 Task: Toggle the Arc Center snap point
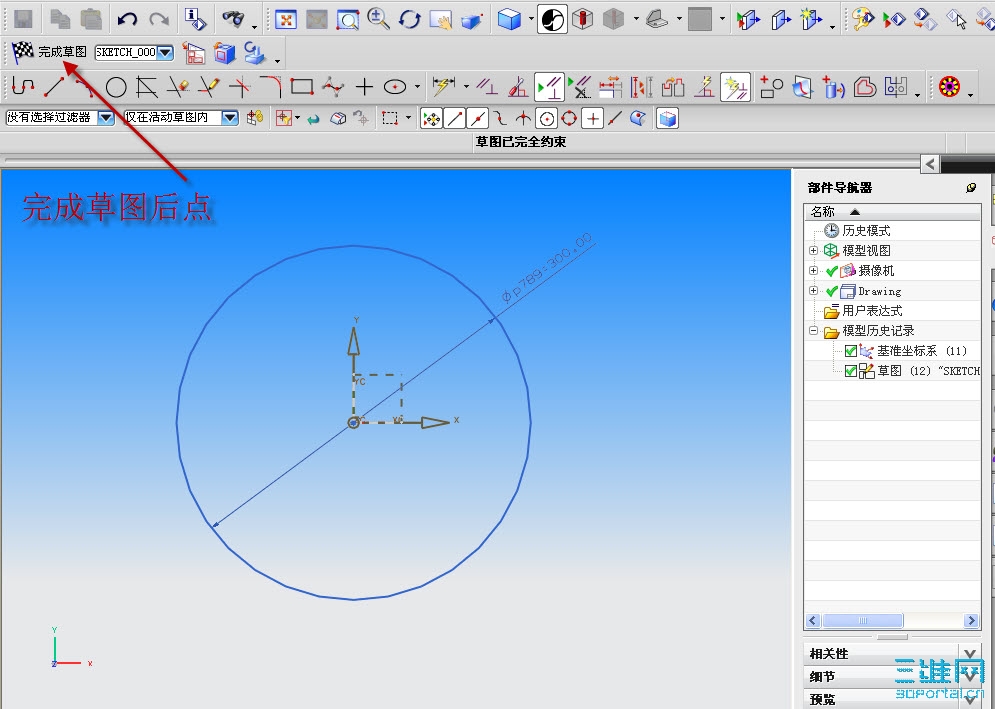point(546,118)
